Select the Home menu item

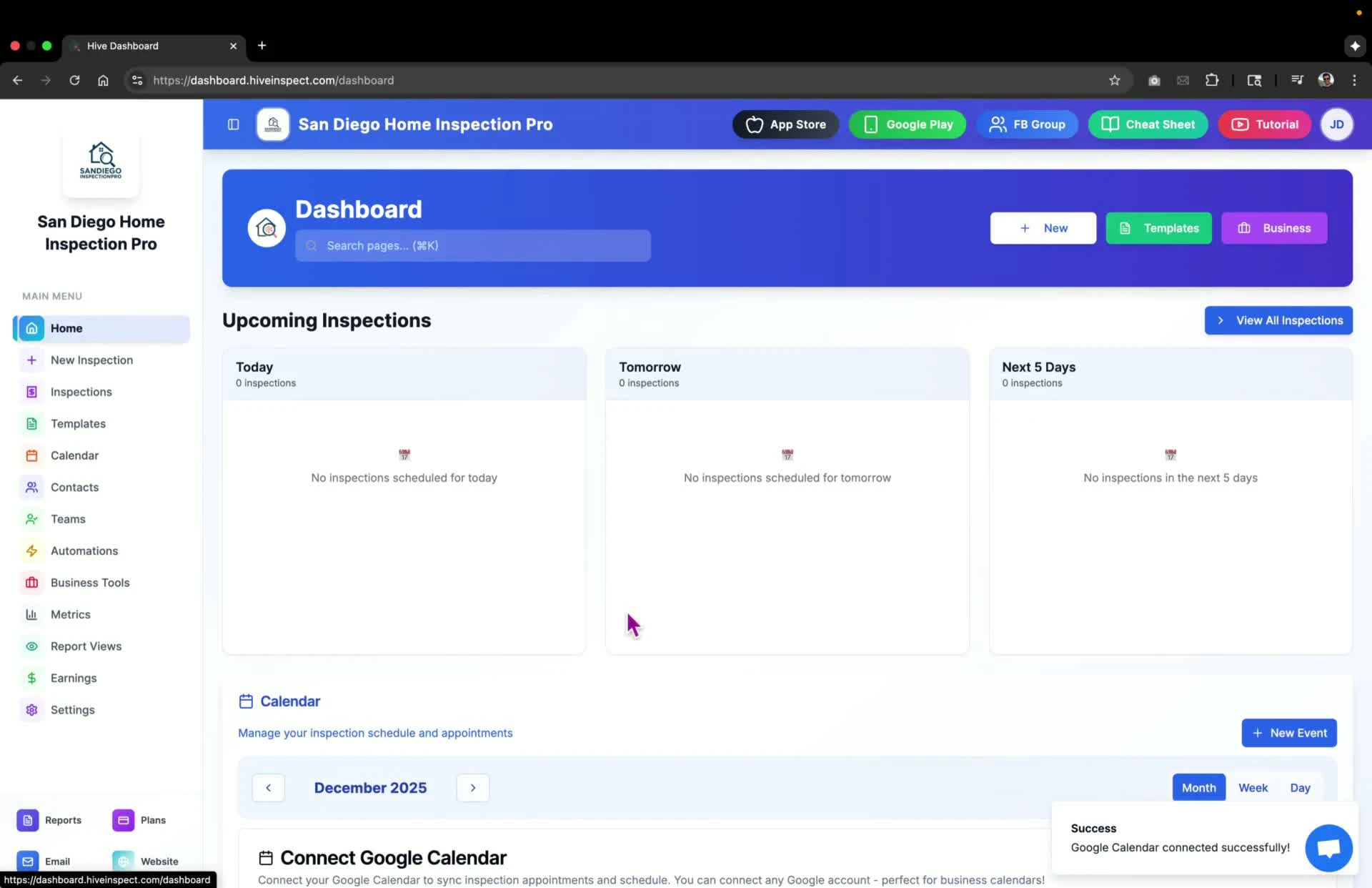click(x=66, y=328)
